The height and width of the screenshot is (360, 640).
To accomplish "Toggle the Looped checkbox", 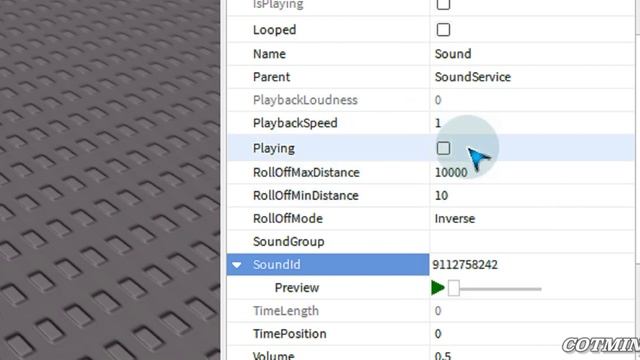I will point(443,30).
